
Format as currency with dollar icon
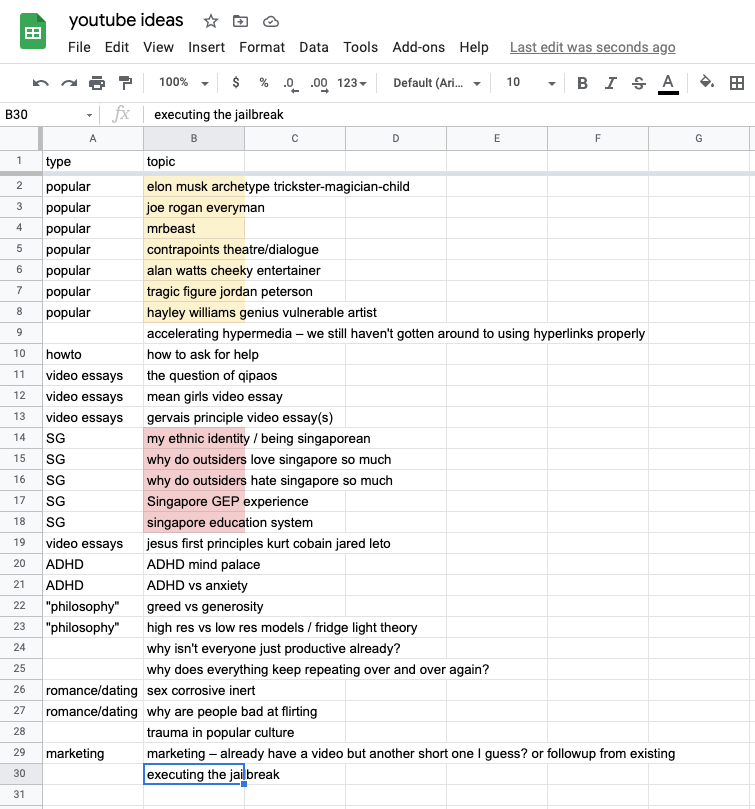coord(236,83)
